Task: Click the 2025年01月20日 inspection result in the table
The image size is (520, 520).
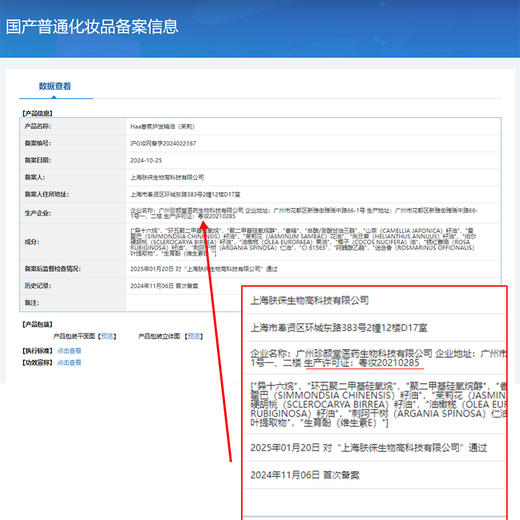Action: pyautogui.click(x=204, y=269)
